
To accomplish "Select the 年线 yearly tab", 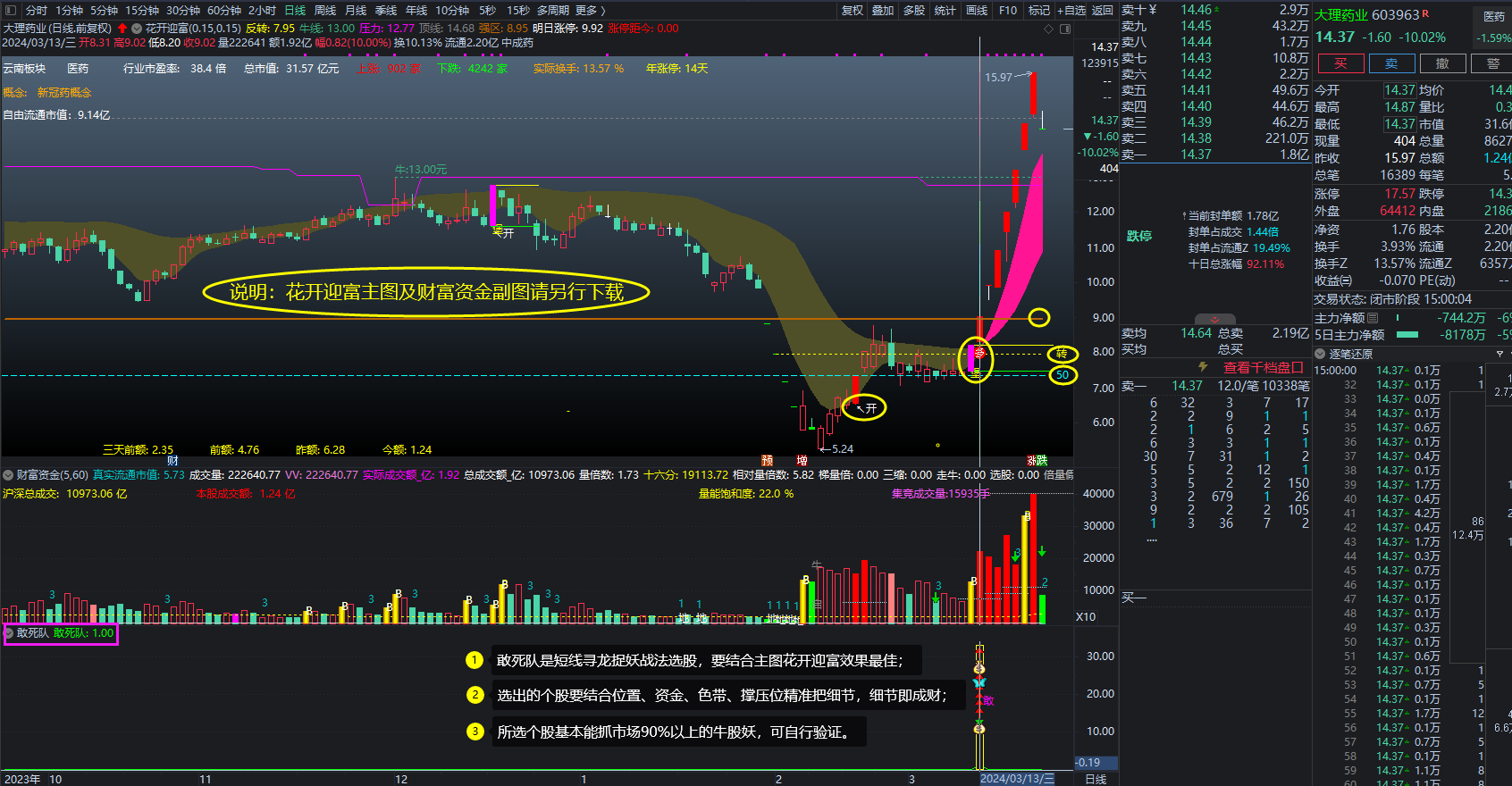I will (416, 10).
